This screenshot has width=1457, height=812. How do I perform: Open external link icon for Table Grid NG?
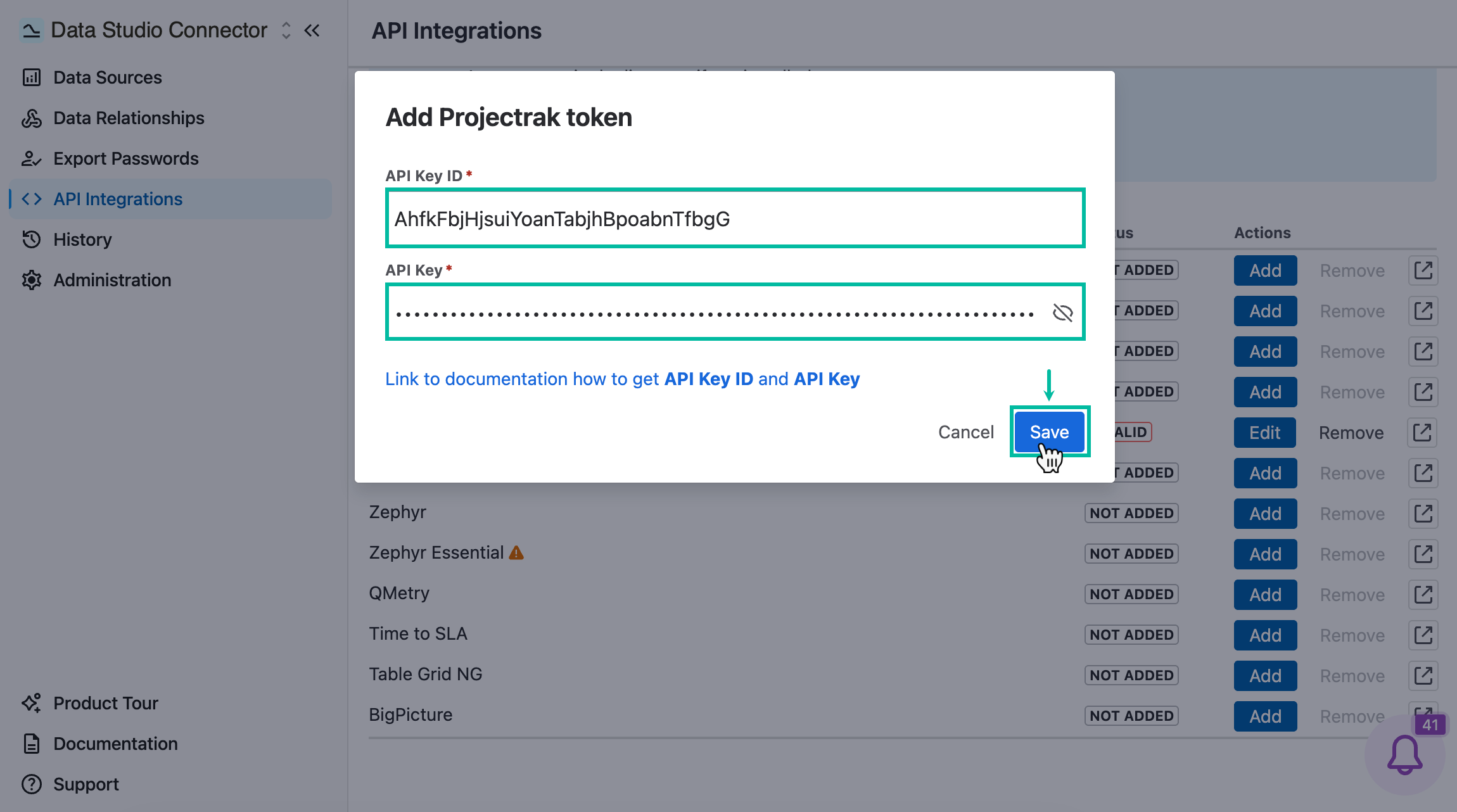point(1423,676)
